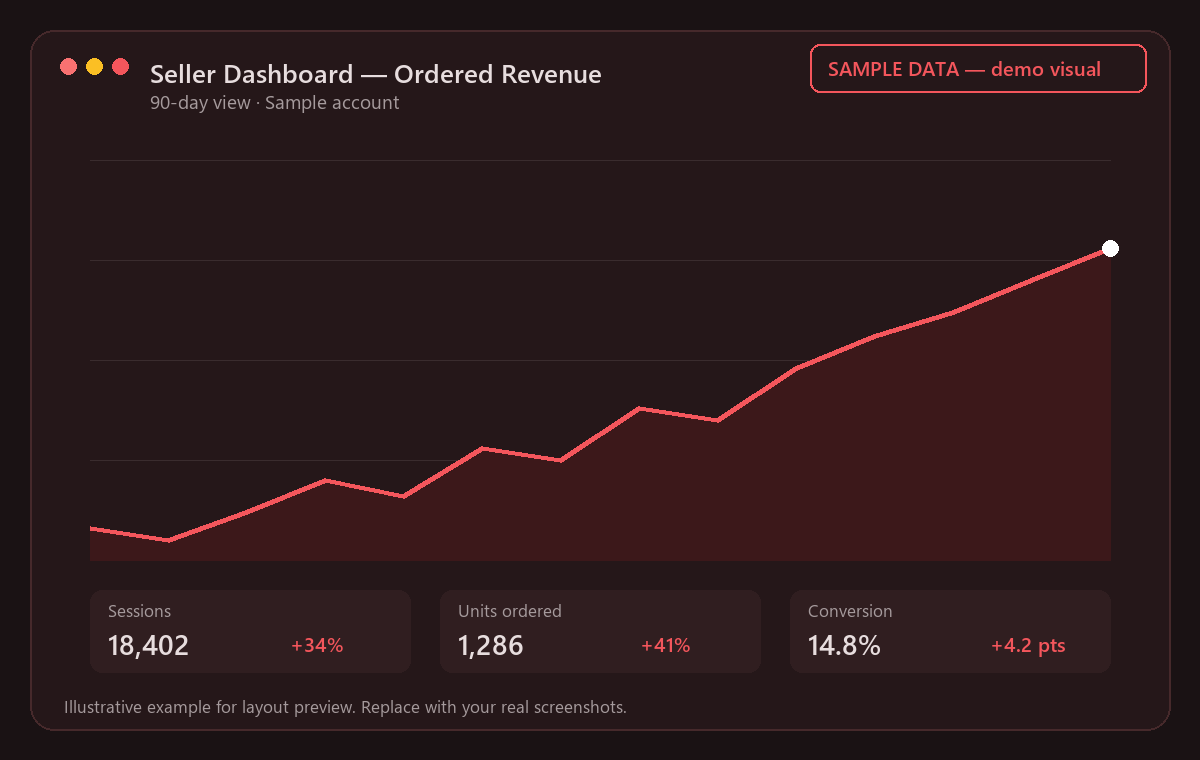1200x760 pixels.
Task: Open the Sessions stat card
Action: pyautogui.click(x=250, y=631)
